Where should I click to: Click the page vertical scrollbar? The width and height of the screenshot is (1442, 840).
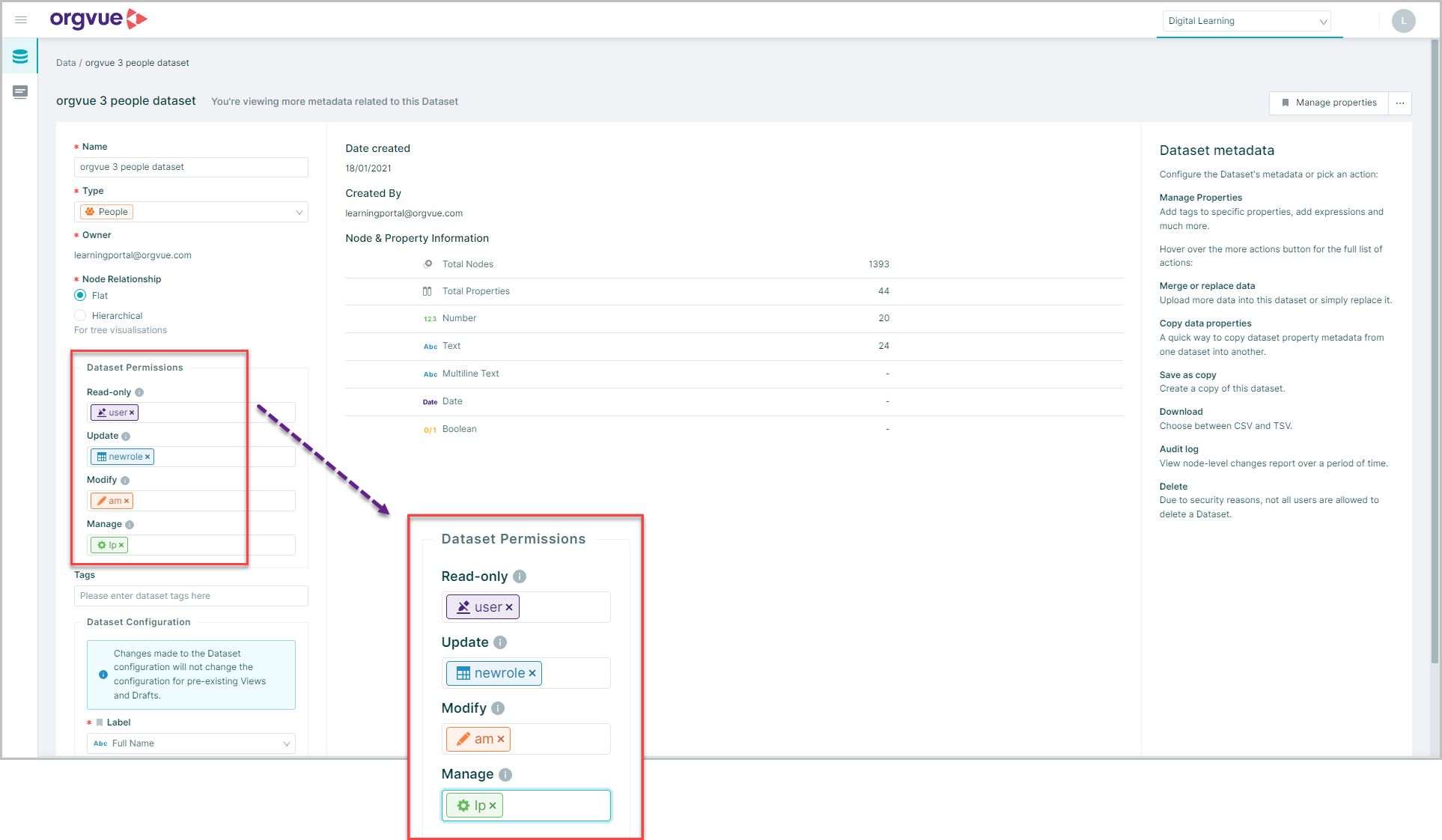[1435, 352]
